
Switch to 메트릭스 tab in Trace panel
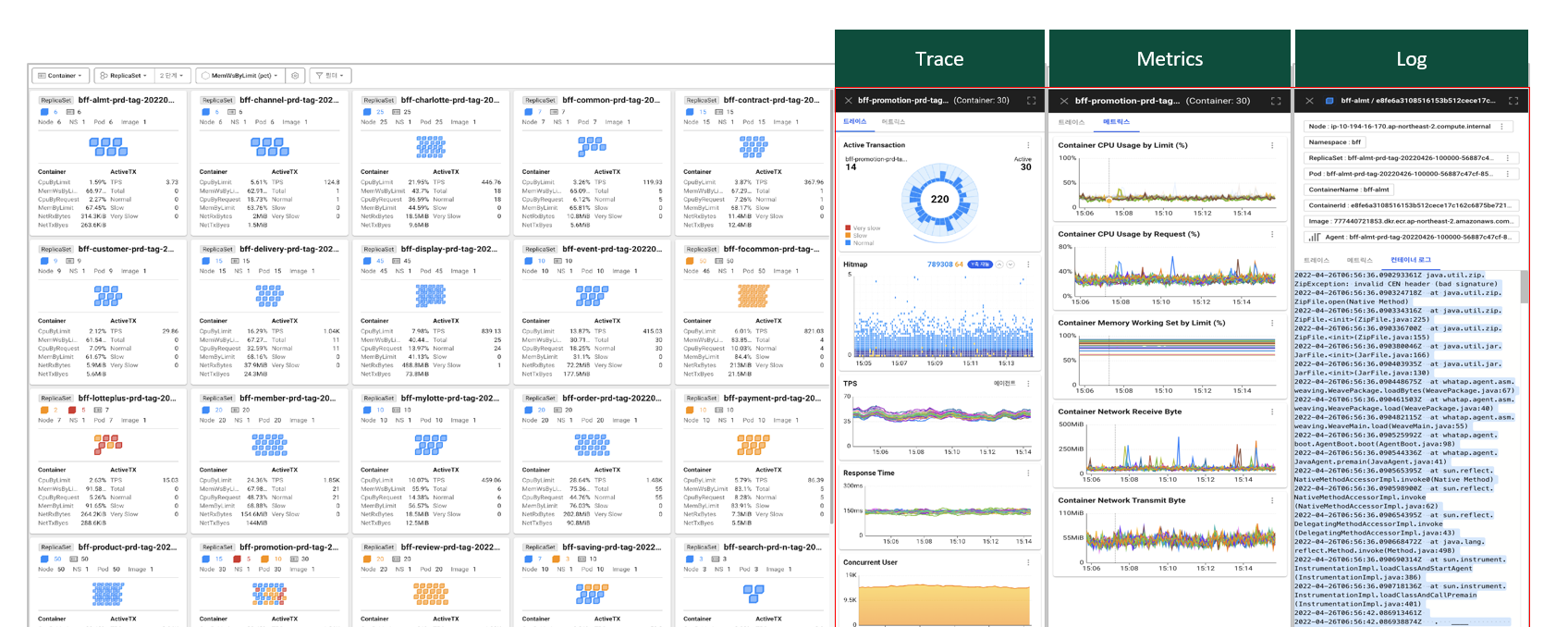coord(893,122)
